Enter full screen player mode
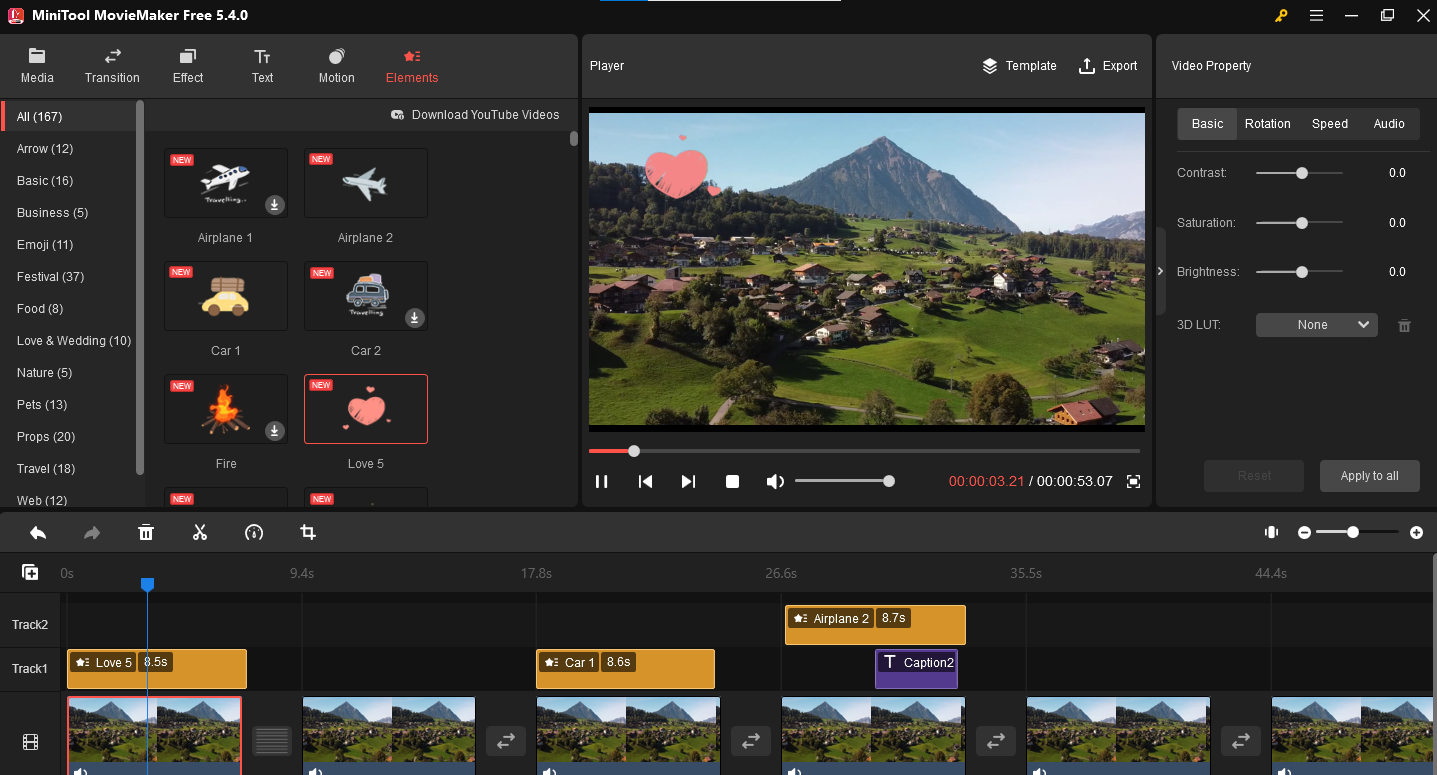This screenshot has width=1437, height=775. pos(1133,482)
